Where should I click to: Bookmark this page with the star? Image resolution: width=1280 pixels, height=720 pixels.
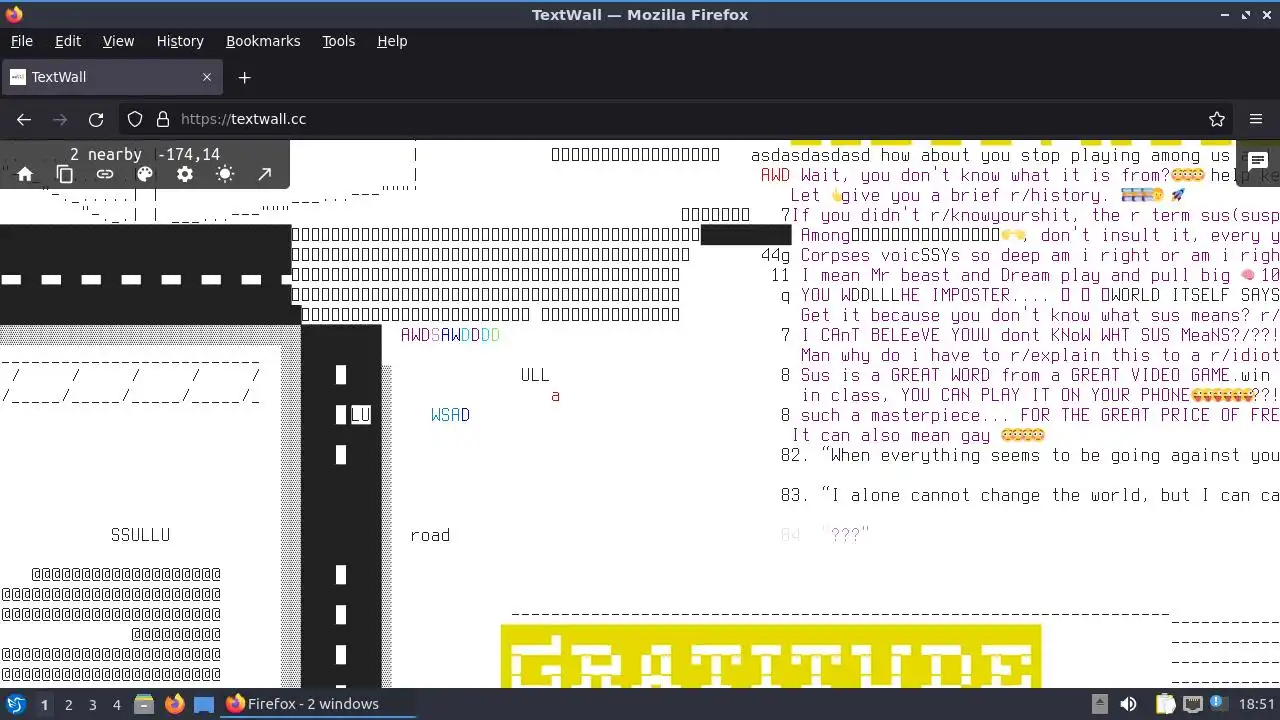point(1217,119)
